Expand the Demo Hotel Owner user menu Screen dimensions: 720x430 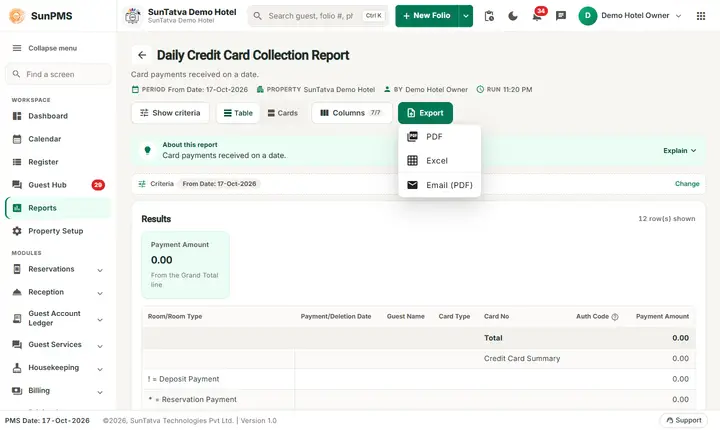pyautogui.click(x=678, y=16)
